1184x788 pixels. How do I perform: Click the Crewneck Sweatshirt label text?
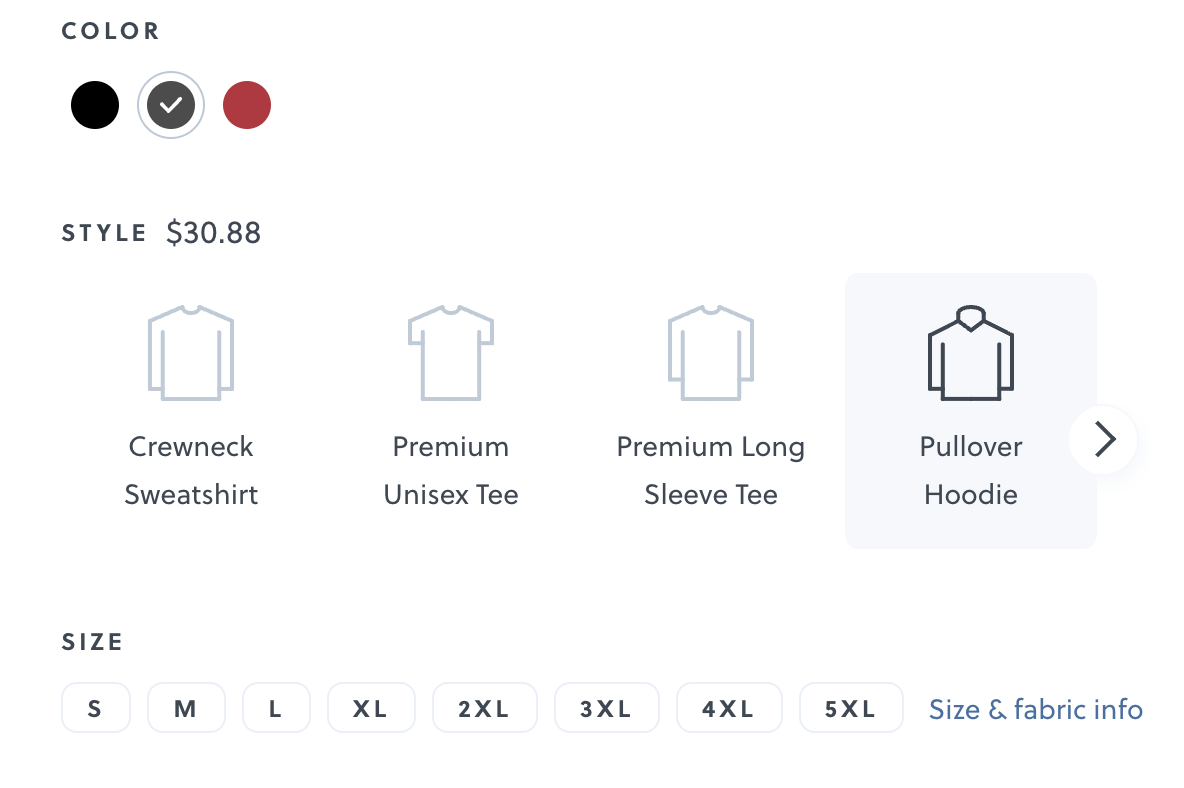pos(191,470)
